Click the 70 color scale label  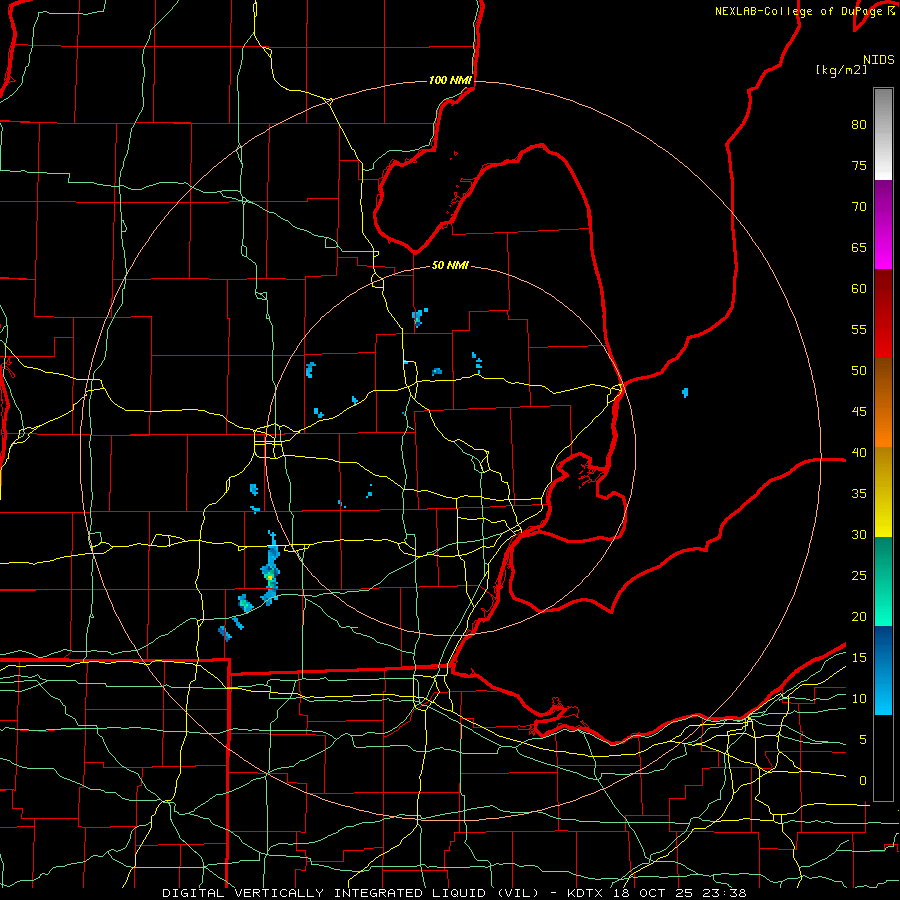[859, 207]
